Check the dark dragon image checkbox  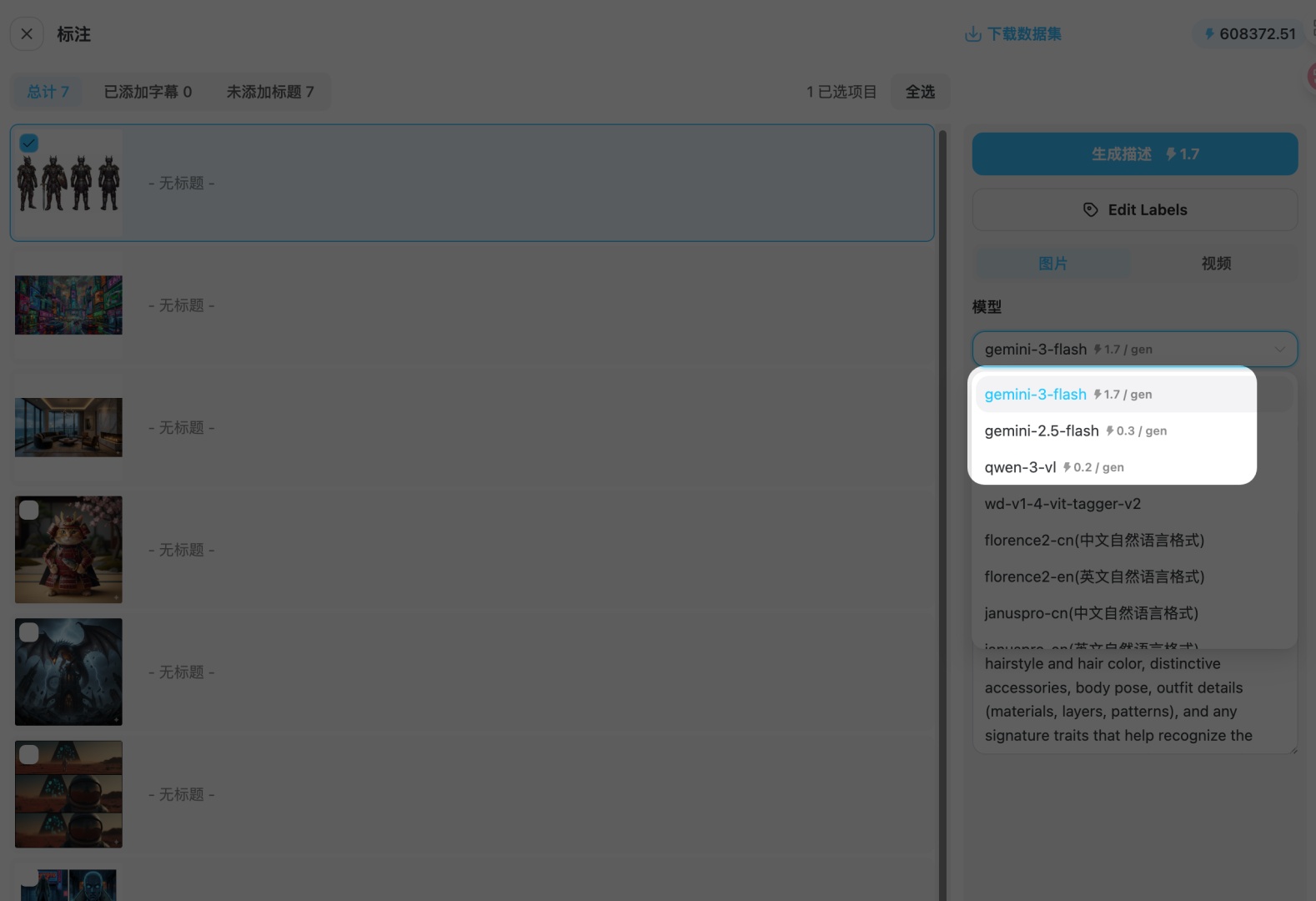(x=29, y=632)
